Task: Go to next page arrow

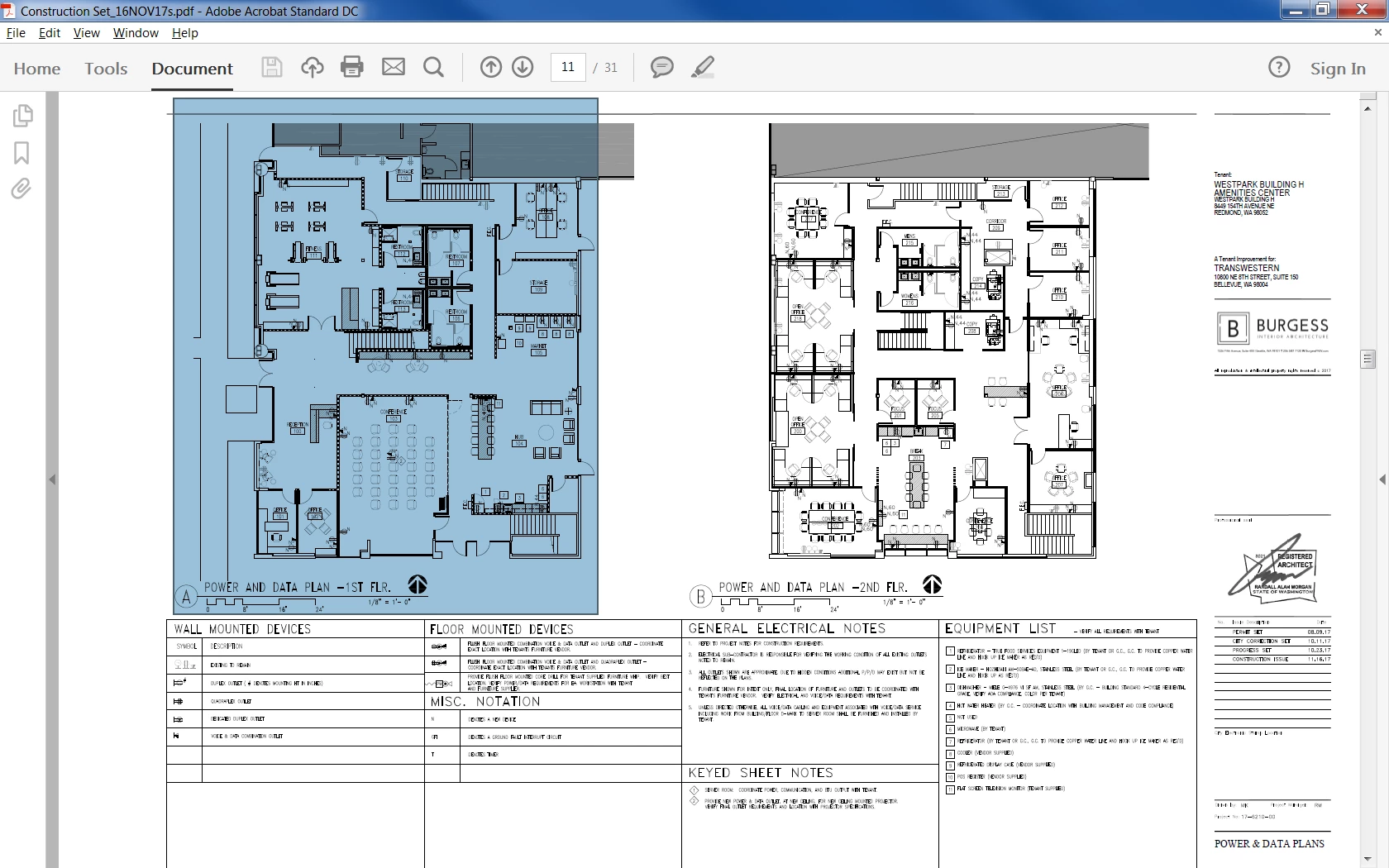Action: click(523, 68)
